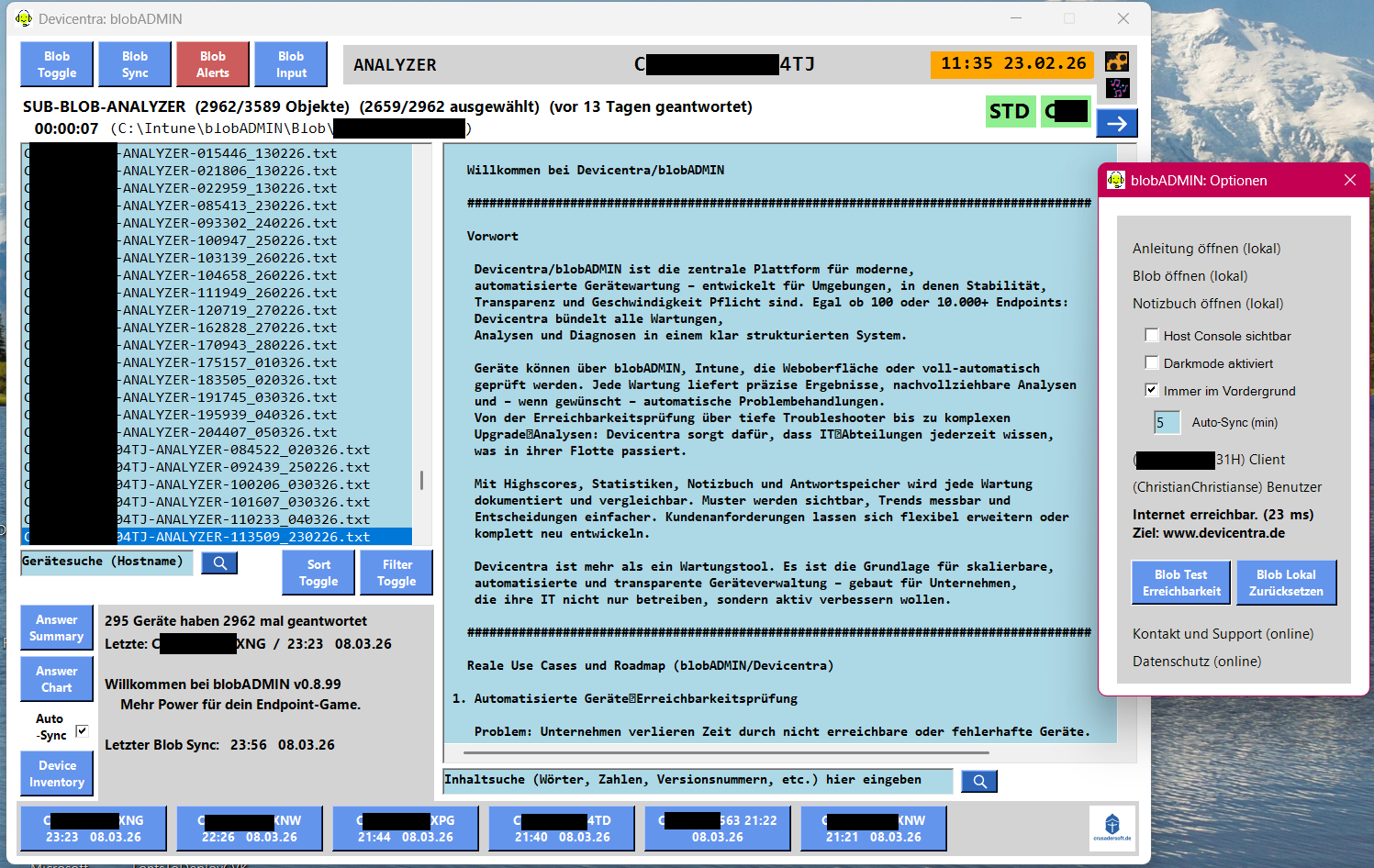Click the Auto-Sync minutes value field
Viewport: 1374px width, 868px height.
point(1167,421)
